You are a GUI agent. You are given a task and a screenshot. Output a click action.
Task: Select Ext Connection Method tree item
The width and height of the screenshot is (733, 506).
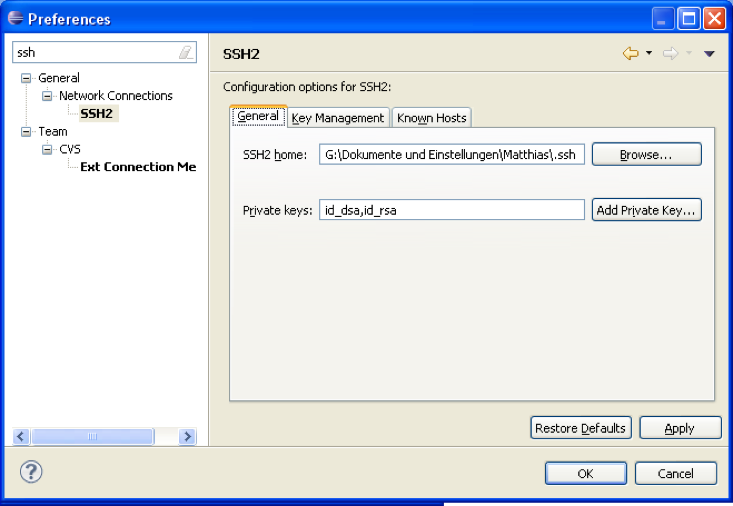click(x=138, y=167)
